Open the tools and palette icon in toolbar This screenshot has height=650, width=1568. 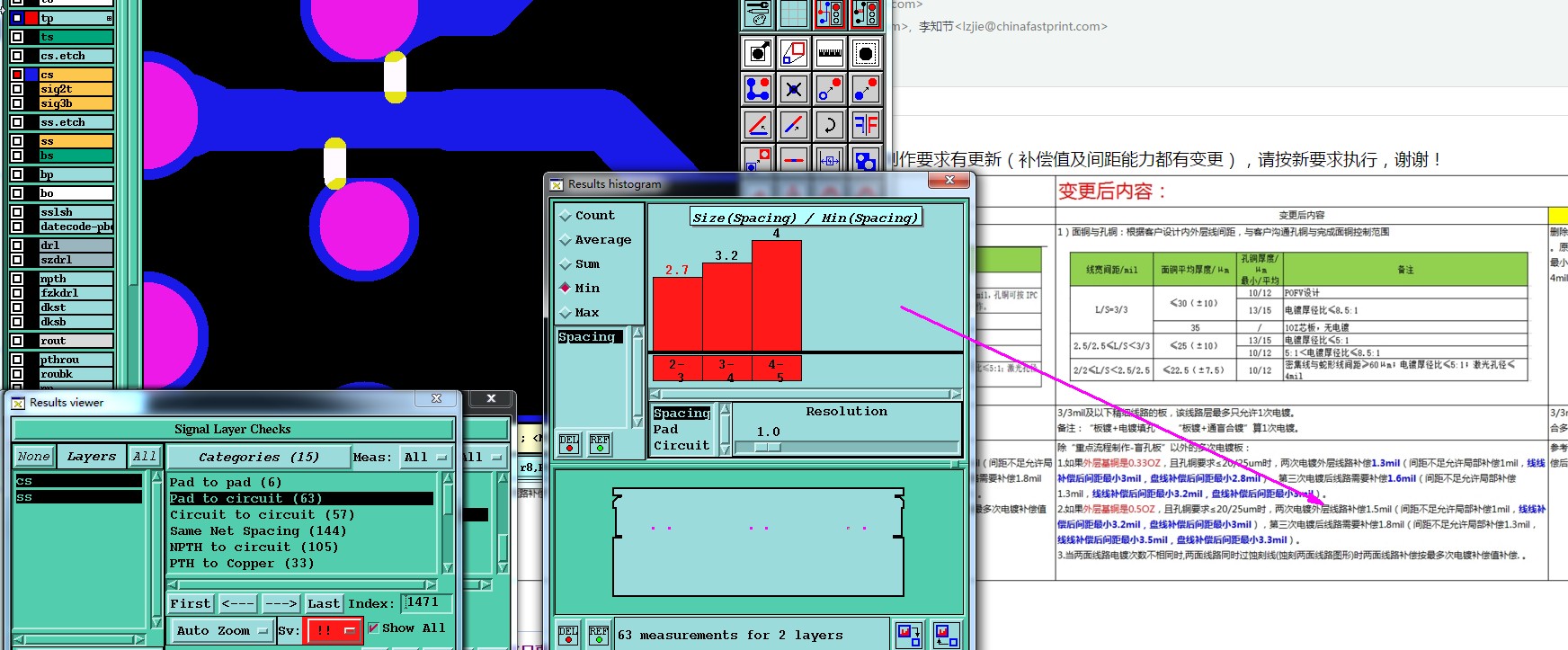758,13
